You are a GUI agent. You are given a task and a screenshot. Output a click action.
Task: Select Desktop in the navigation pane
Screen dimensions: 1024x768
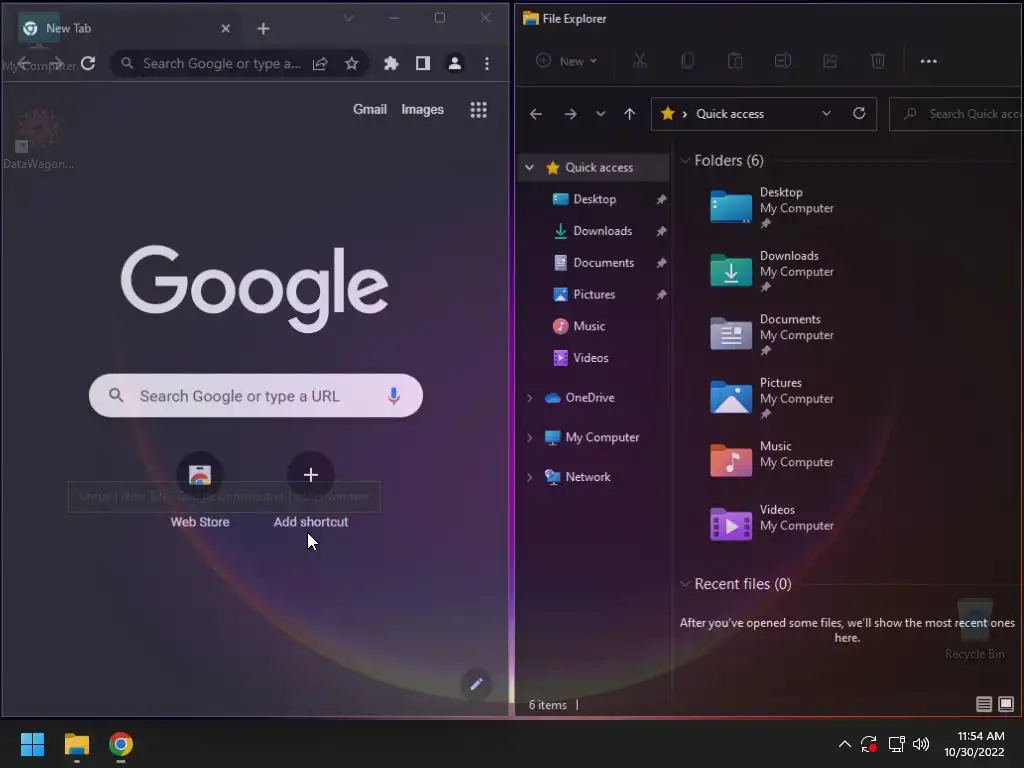coord(594,199)
